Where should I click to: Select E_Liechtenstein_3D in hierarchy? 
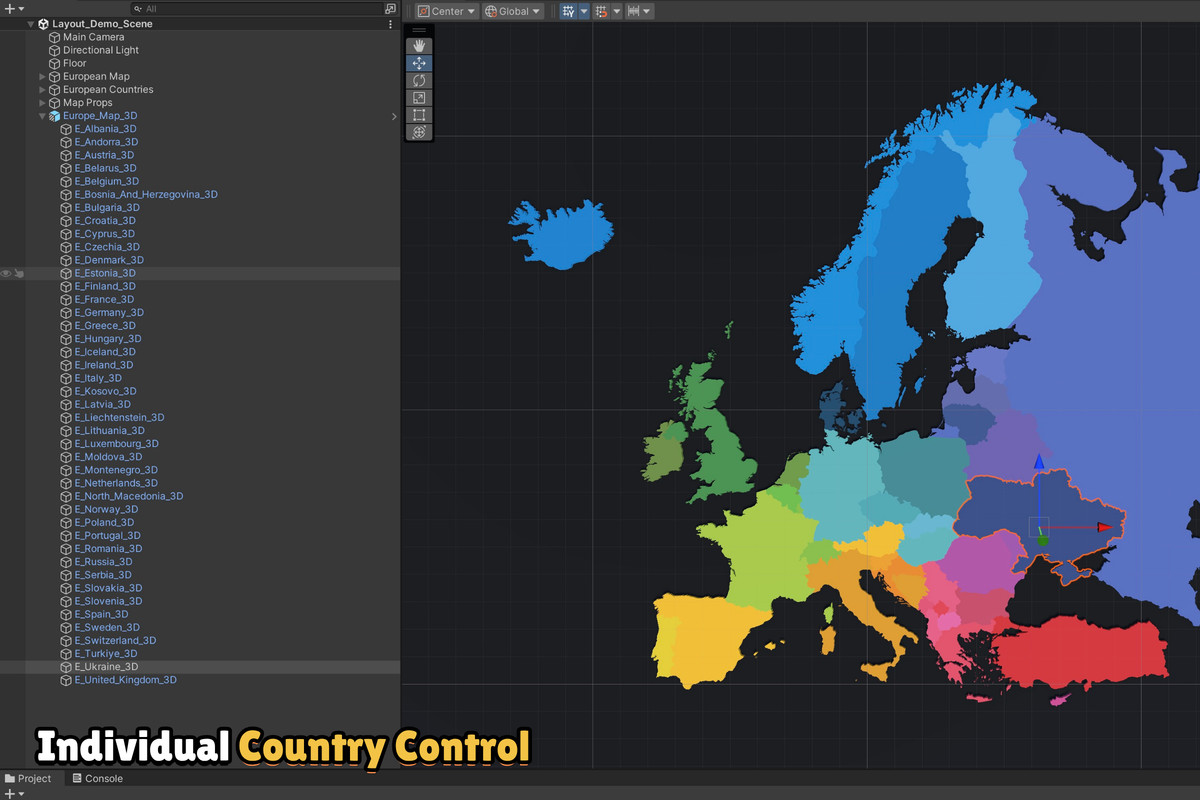[x=119, y=417]
